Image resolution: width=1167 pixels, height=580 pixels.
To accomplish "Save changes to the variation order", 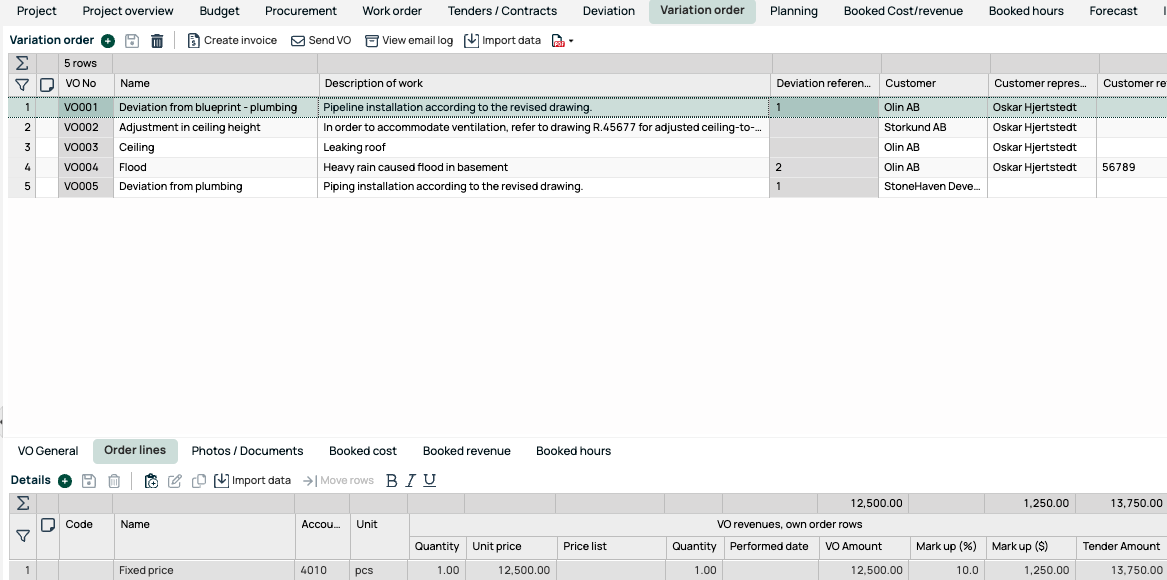I will tap(132, 40).
